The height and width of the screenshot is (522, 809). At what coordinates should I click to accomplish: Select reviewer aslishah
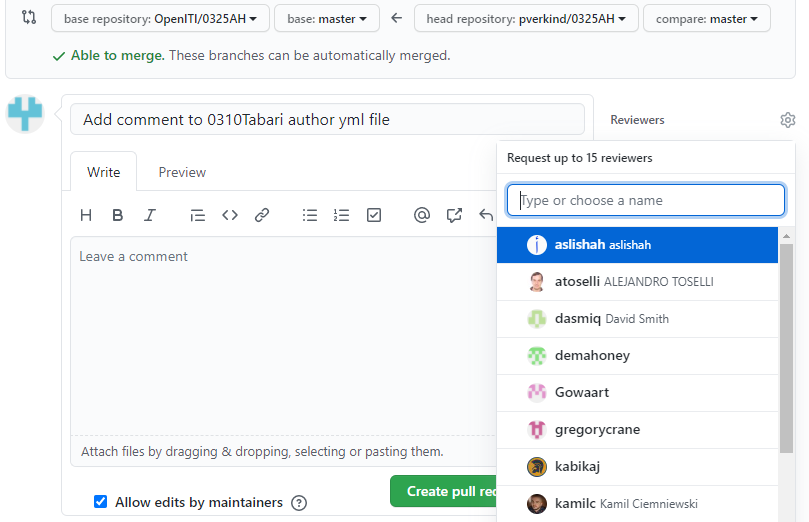coord(637,245)
